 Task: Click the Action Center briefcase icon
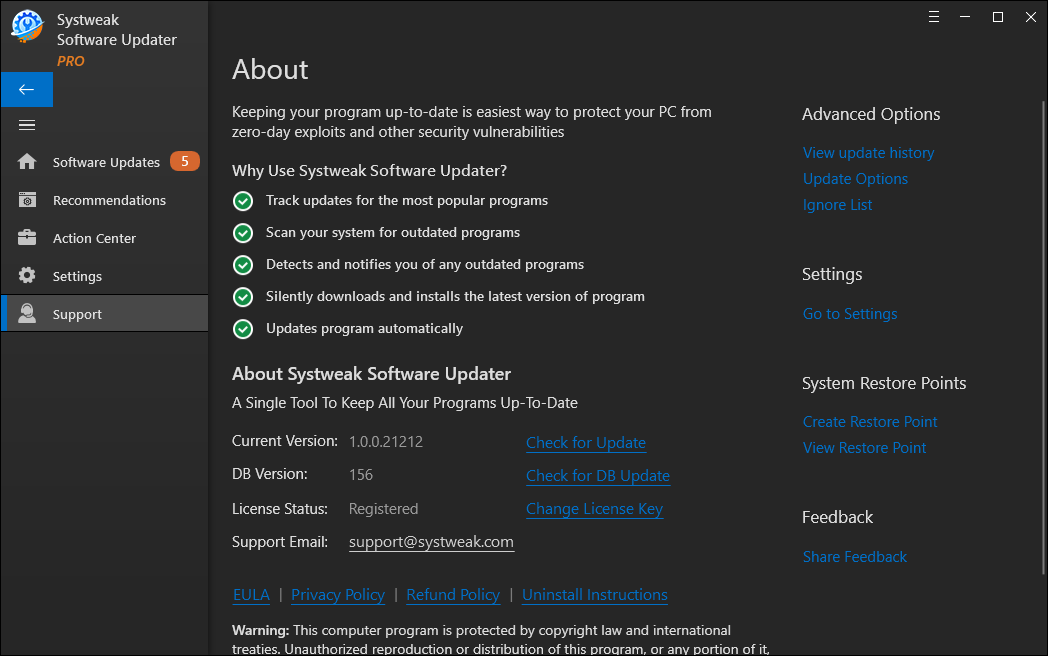(27, 238)
